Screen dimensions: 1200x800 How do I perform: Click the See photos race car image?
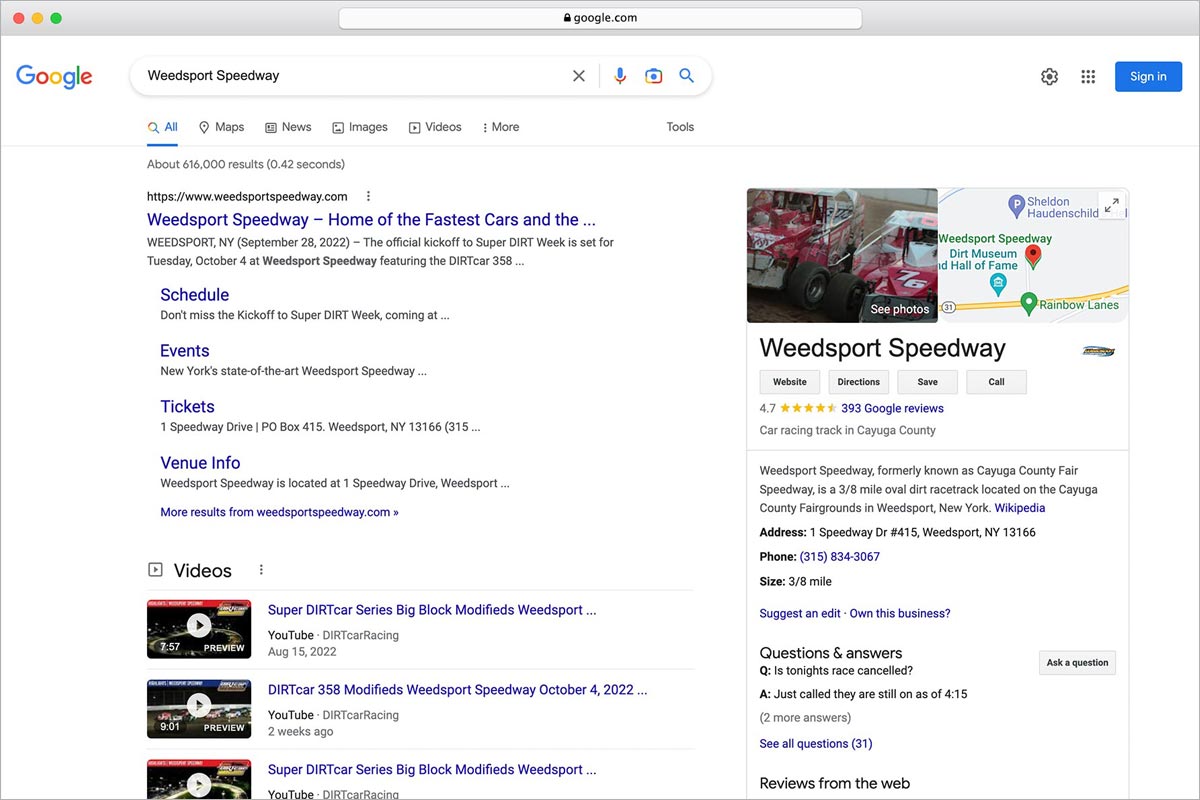pyautogui.click(x=842, y=255)
